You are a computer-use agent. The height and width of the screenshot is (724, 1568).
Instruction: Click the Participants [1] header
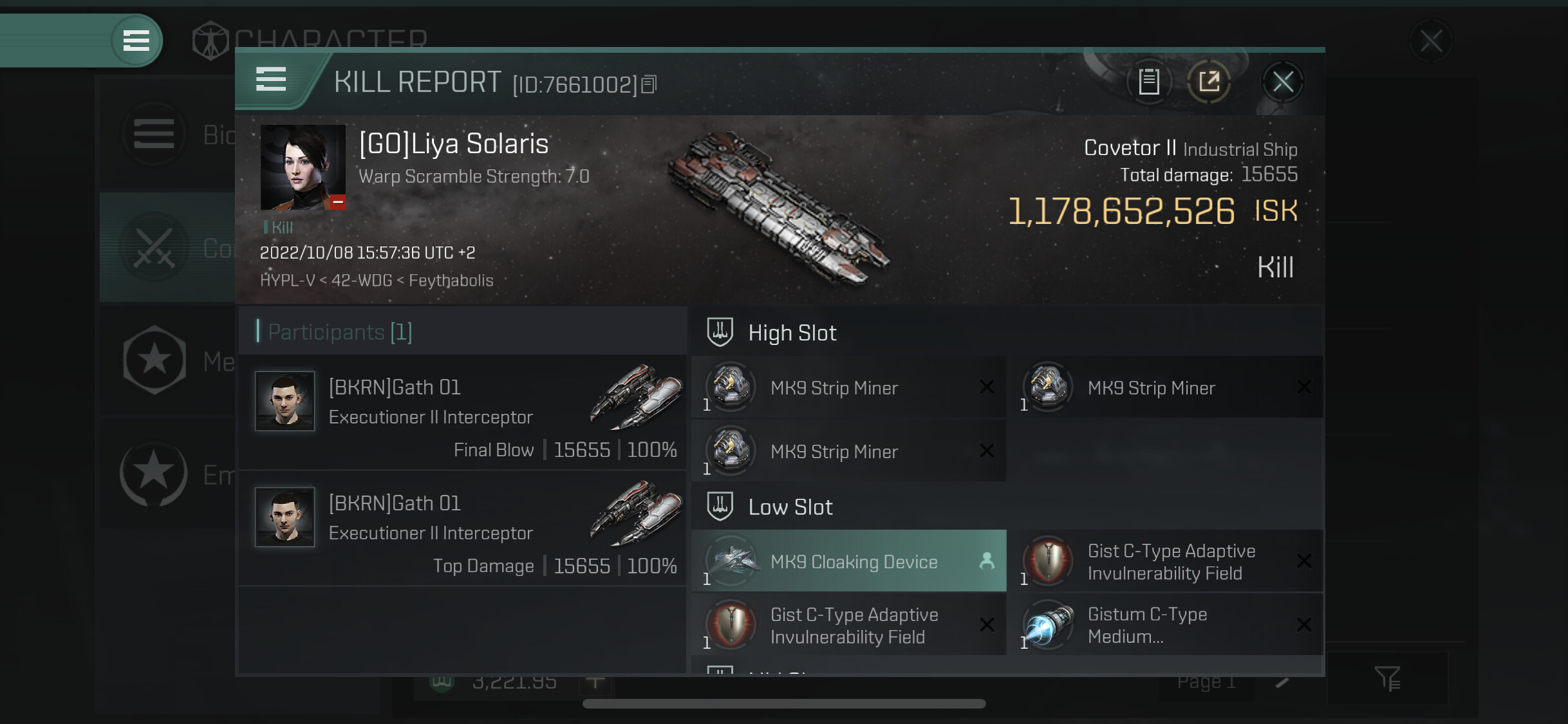[x=340, y=332]
